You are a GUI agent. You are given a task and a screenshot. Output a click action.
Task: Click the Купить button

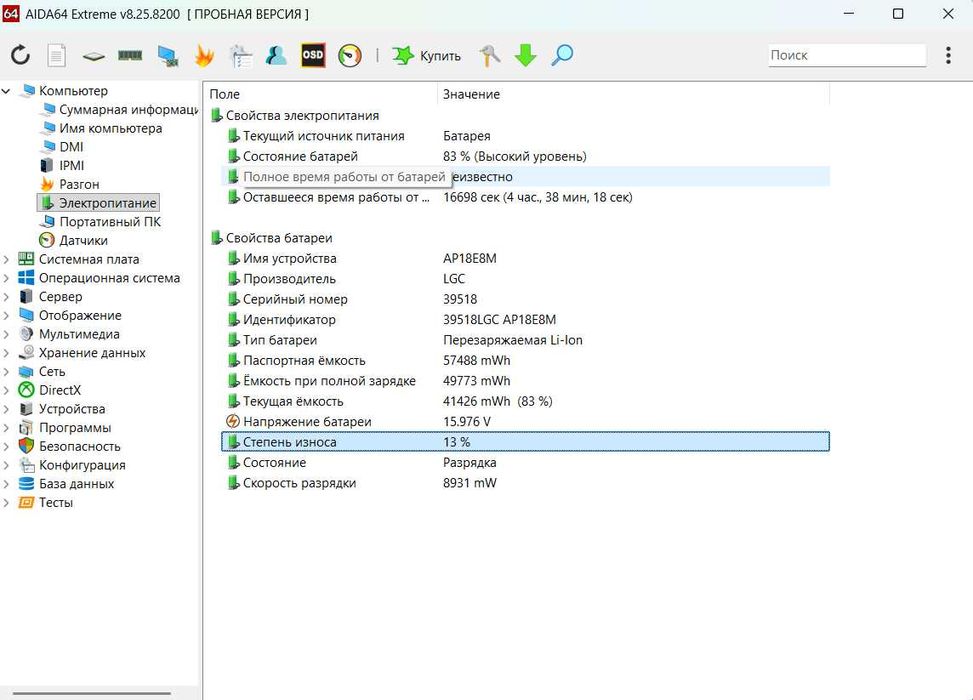(427, 56)
